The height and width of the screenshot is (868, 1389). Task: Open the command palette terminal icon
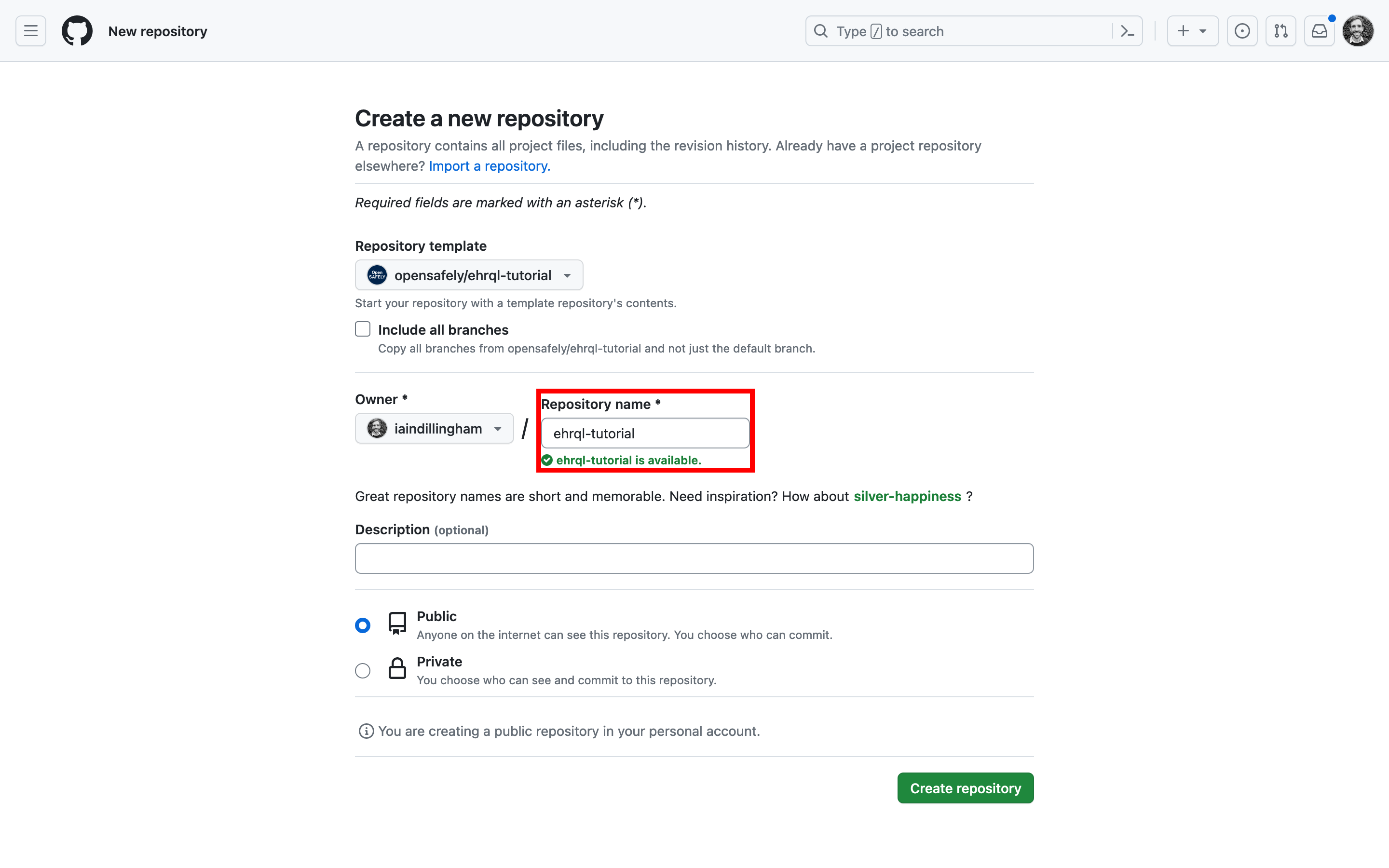point(1127,30)
